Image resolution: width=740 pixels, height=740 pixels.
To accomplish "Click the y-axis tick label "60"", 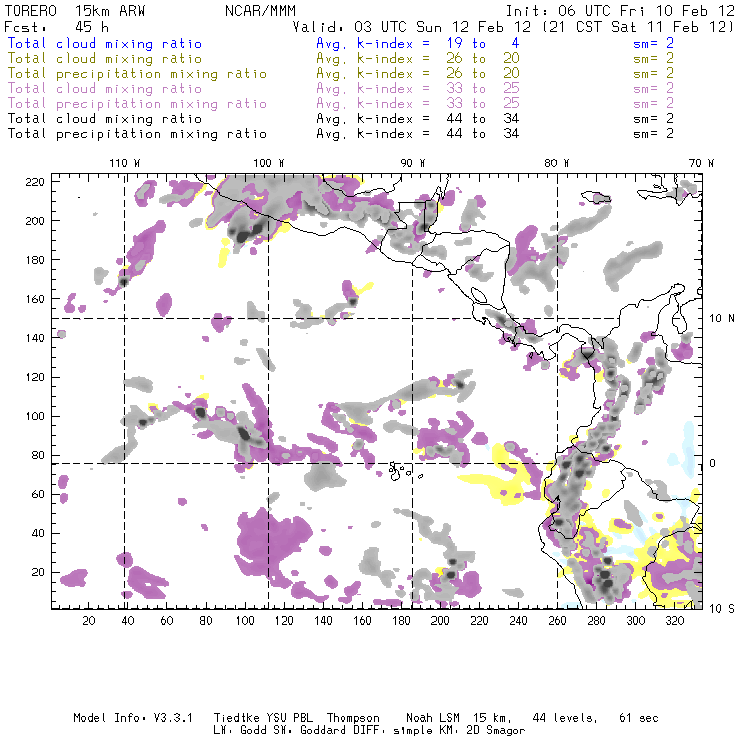I will tap(39, 494).
